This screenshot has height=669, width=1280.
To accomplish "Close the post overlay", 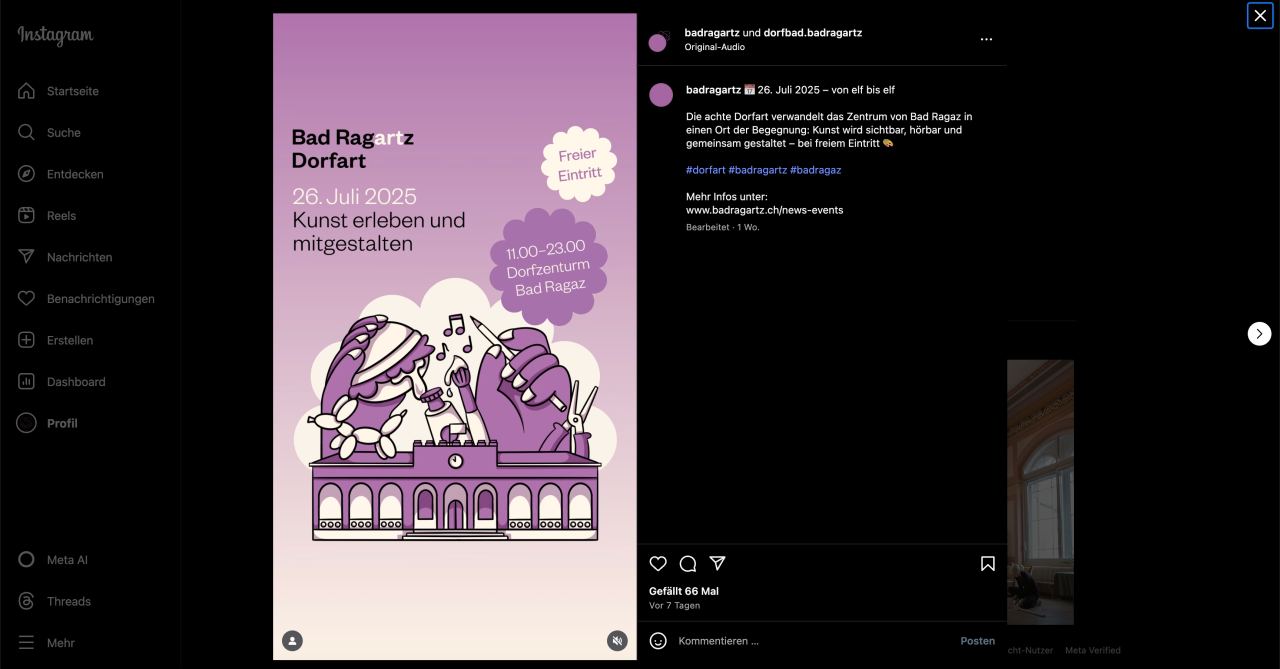I will click(x=1260, y=16).
